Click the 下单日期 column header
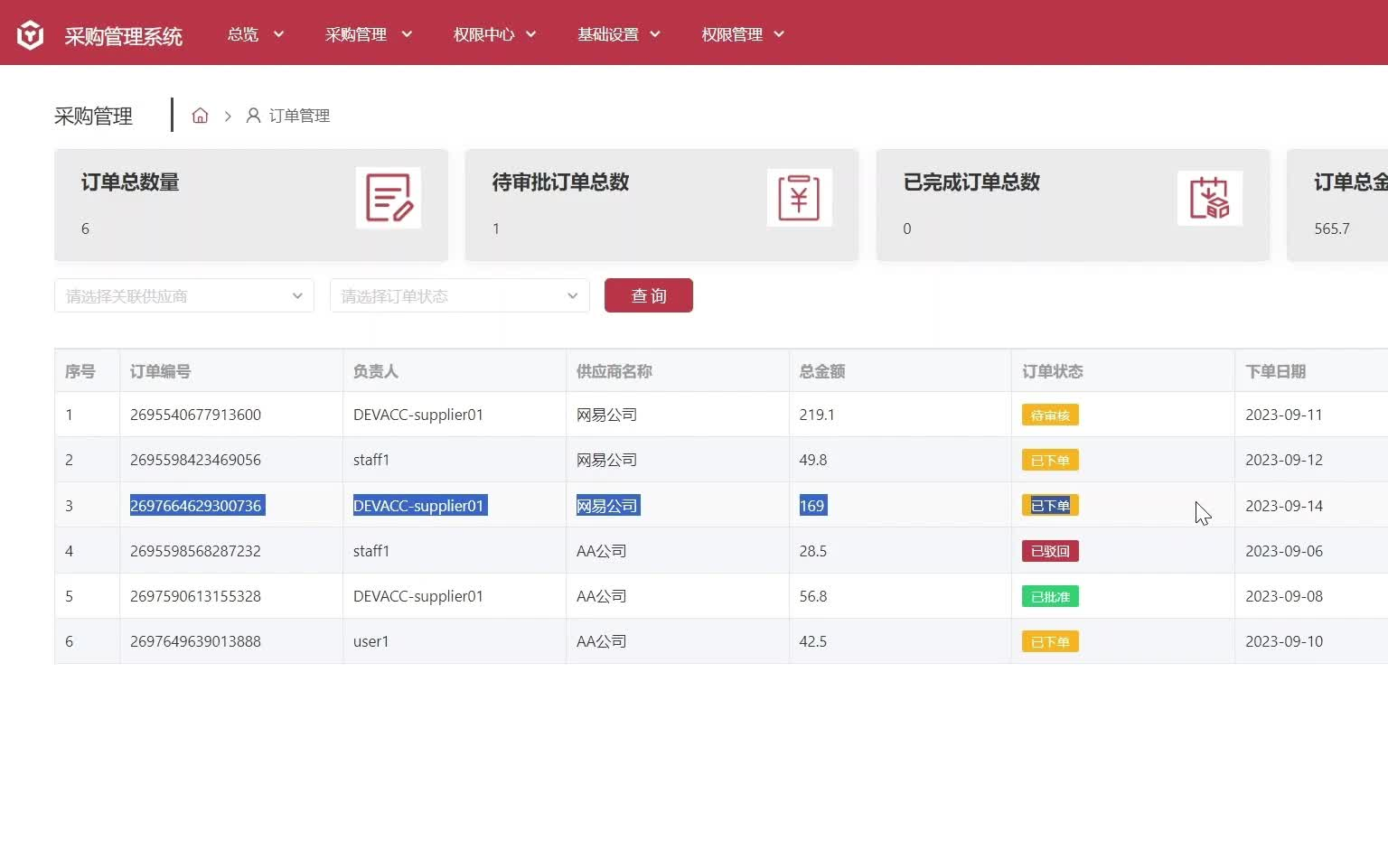Image resolution: width=1388 pixels, height=868 pixels. click(1275, 371)
